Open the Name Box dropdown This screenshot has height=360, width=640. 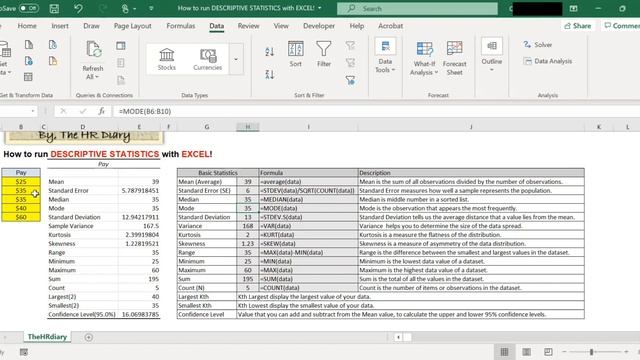(x=33, y=111)
